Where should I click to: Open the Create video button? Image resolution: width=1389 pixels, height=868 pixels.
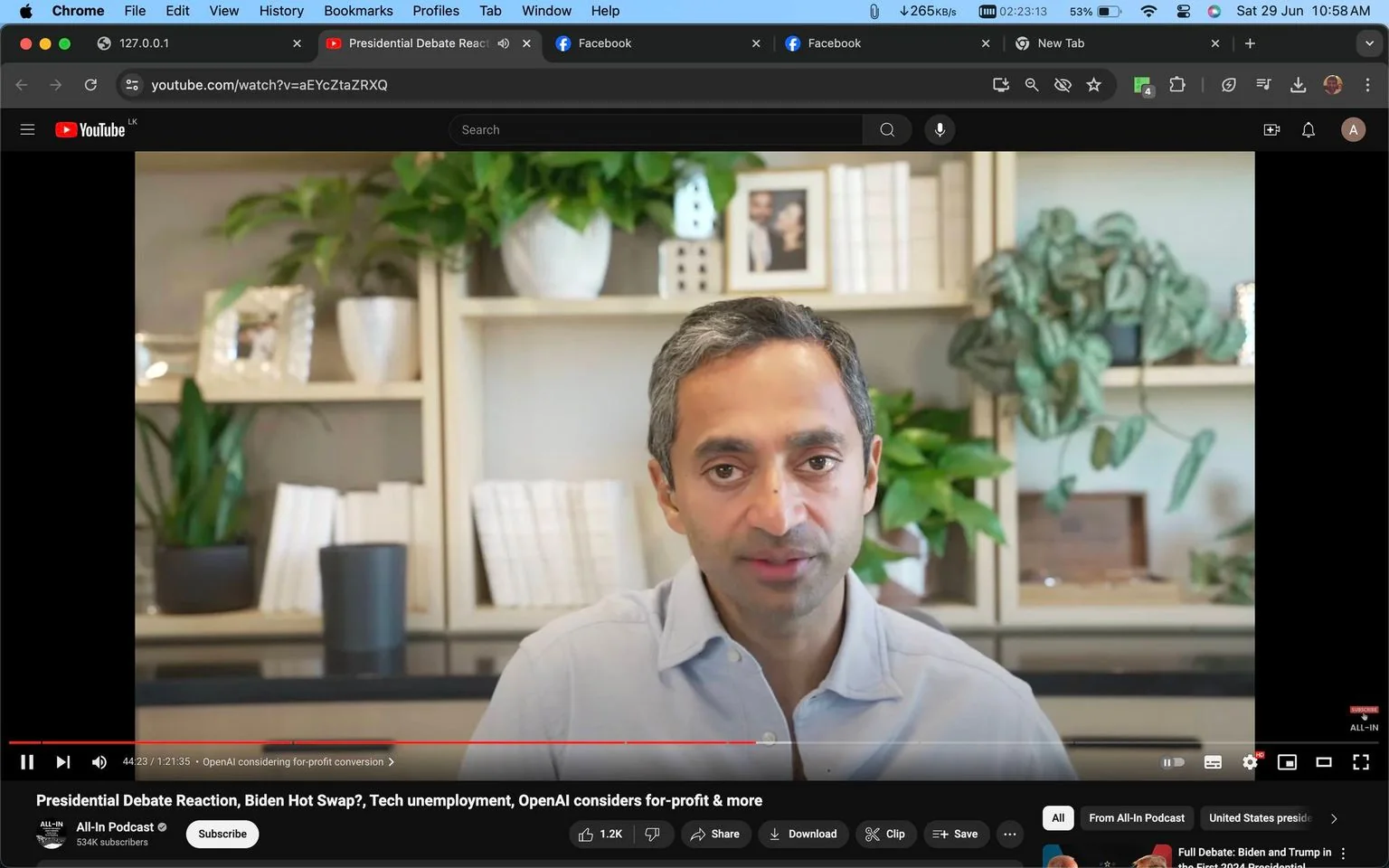pos(1271,129)
